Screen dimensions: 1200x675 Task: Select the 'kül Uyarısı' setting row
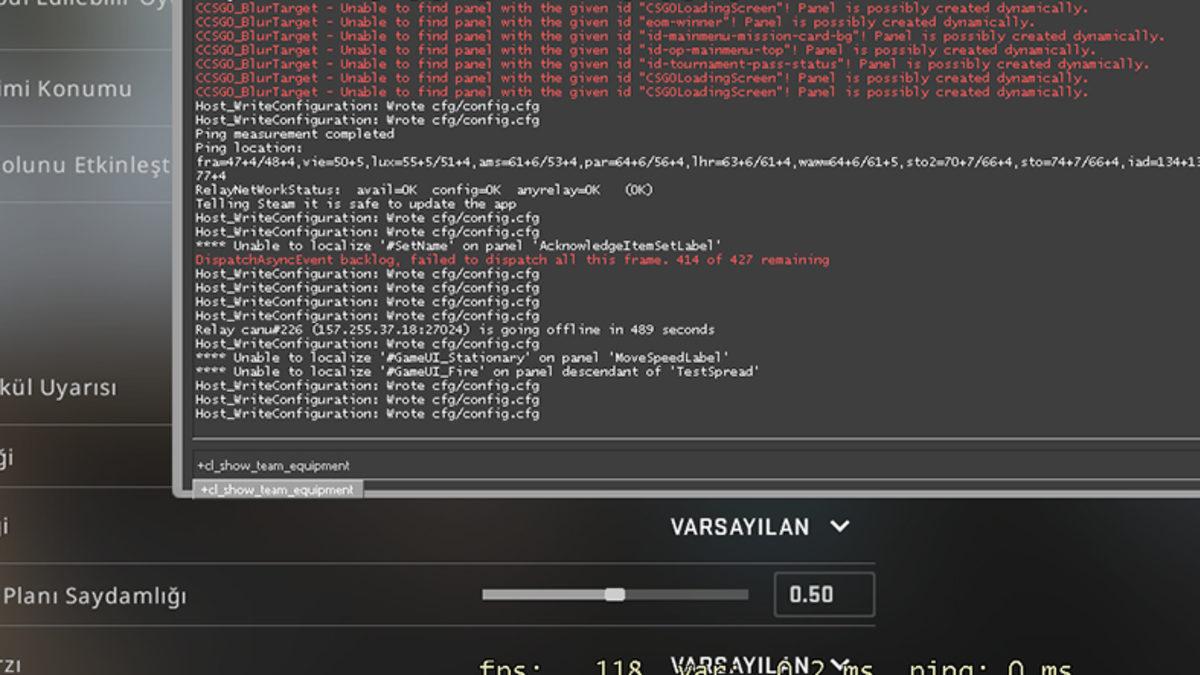[60, 388]
